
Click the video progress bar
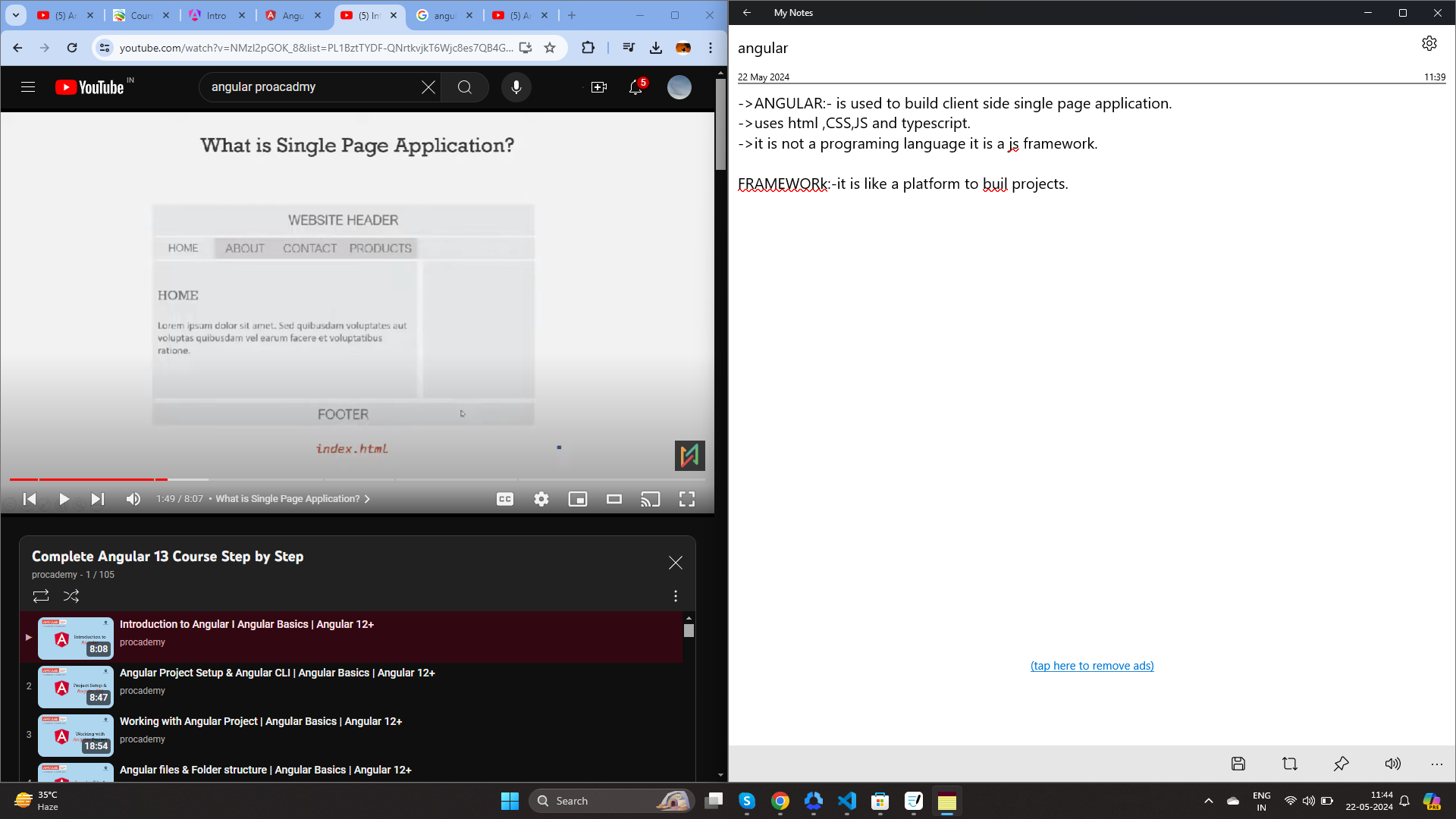point(356,479)
